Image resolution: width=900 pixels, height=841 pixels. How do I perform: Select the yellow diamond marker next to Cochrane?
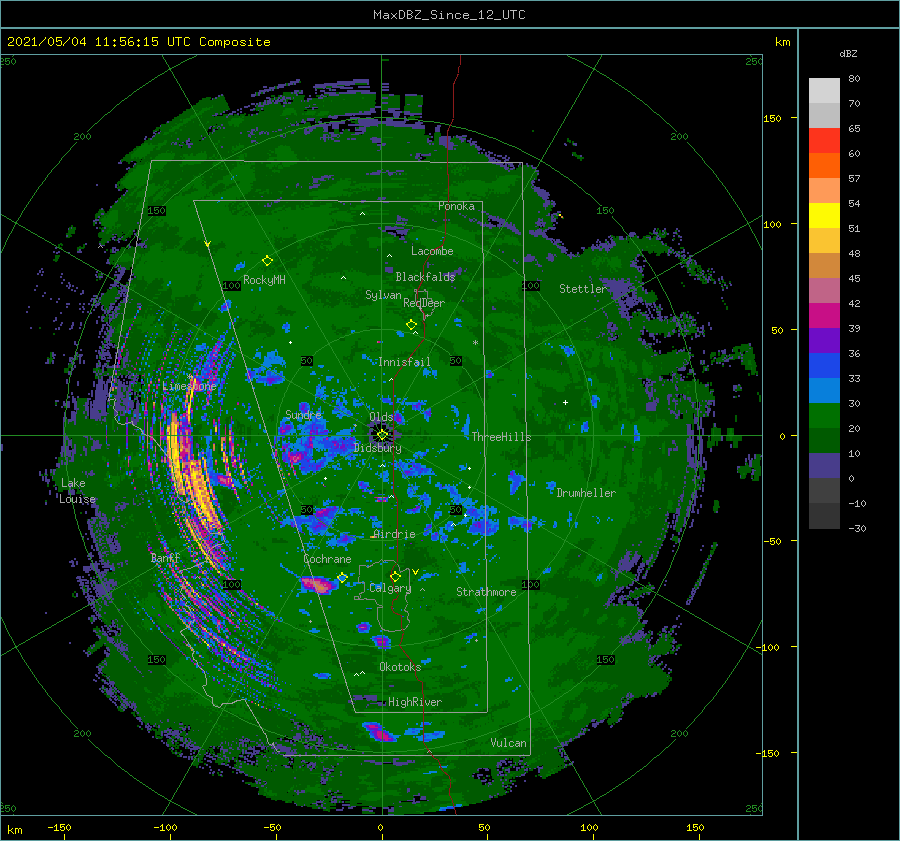[342, 577]
